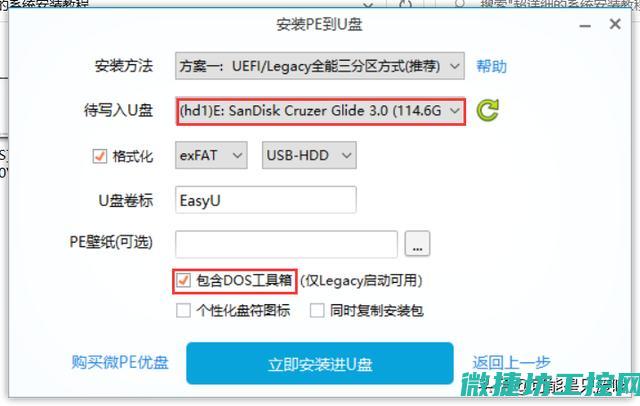Click the 安装PE到U盘 title bar
This screenshot has width=640, height=406.
coord(320,24)
